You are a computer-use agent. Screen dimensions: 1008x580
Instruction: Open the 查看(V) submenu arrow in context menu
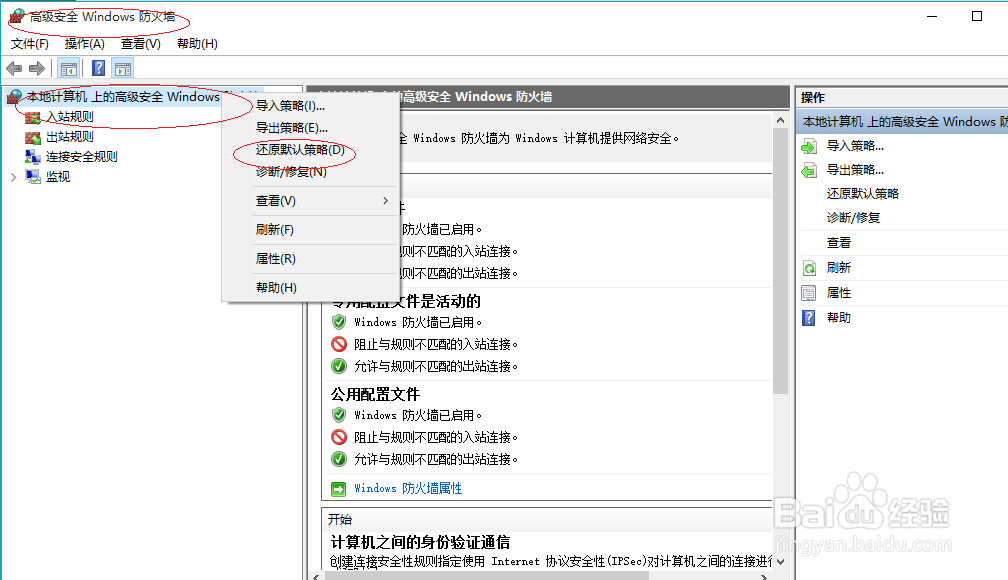click(x=386, y=201)
